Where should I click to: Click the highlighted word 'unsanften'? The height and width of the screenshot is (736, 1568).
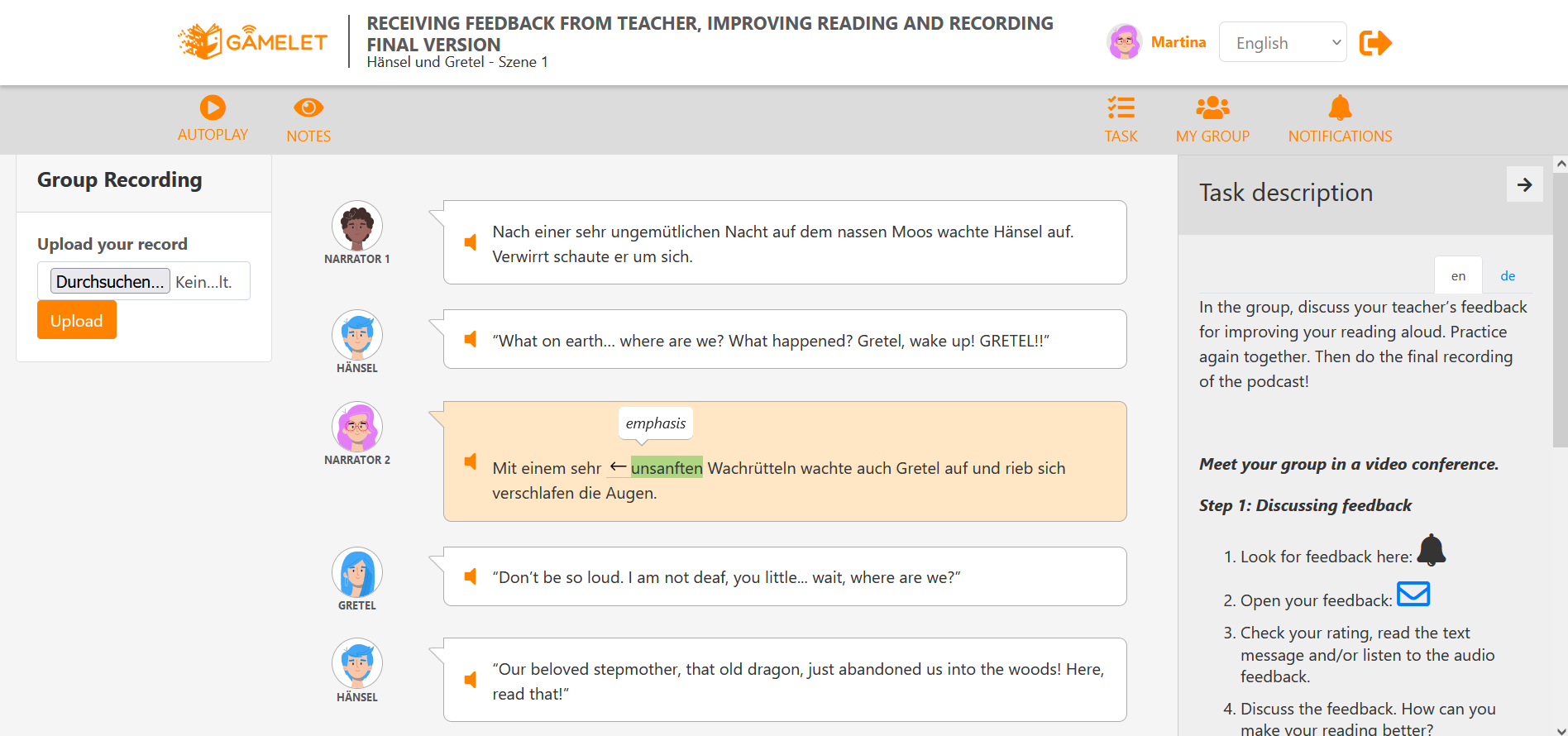coord(667,468)
